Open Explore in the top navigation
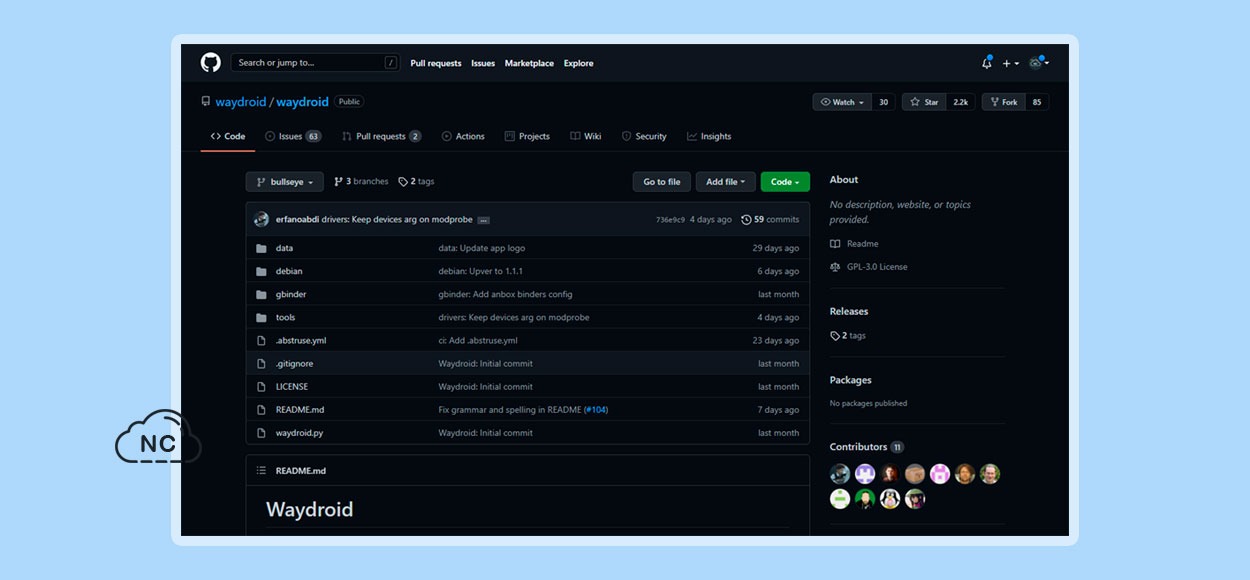Viewport: 1250px width, 580px height. pyautogui.click(x=579, y=63)
